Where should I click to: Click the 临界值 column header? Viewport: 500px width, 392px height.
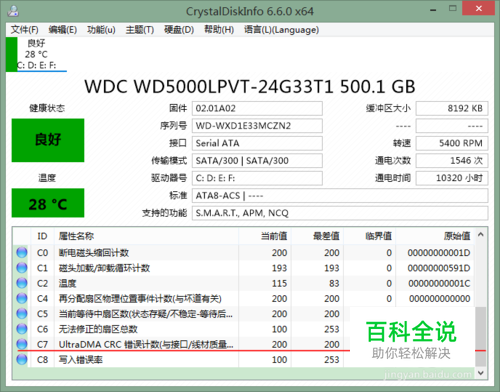point(370,236)
